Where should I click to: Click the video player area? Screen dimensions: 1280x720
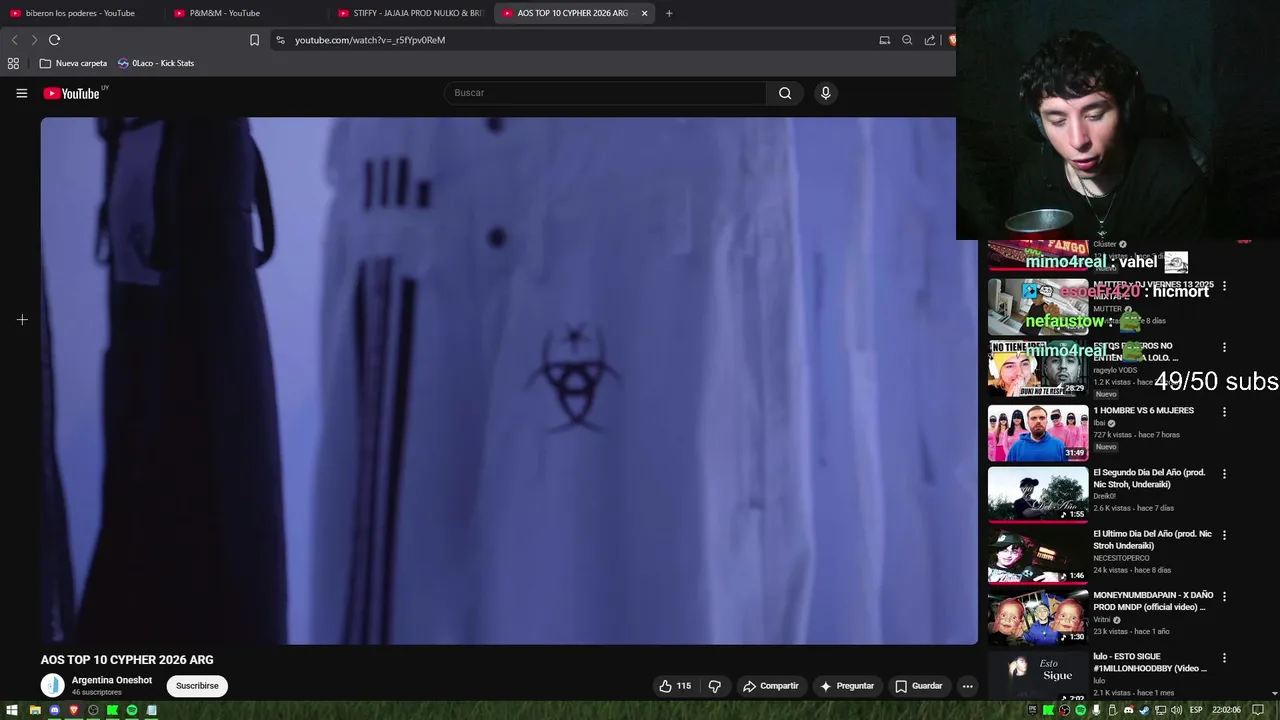coord(509,381)
